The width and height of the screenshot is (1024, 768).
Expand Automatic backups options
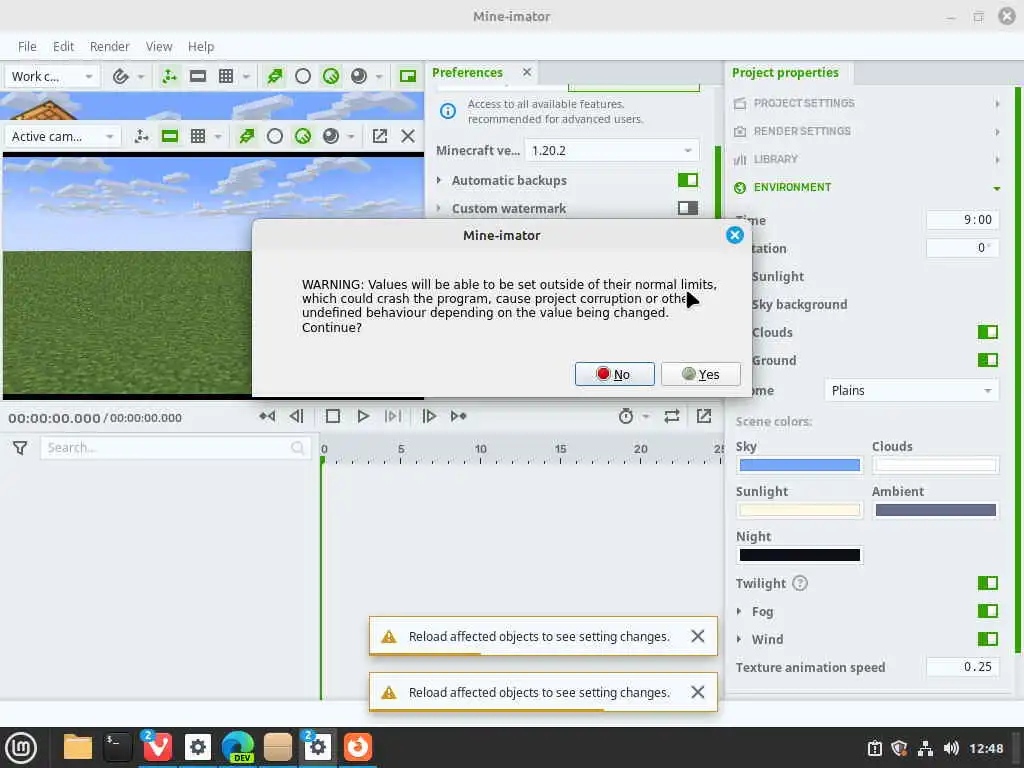[x=439, y=180]
